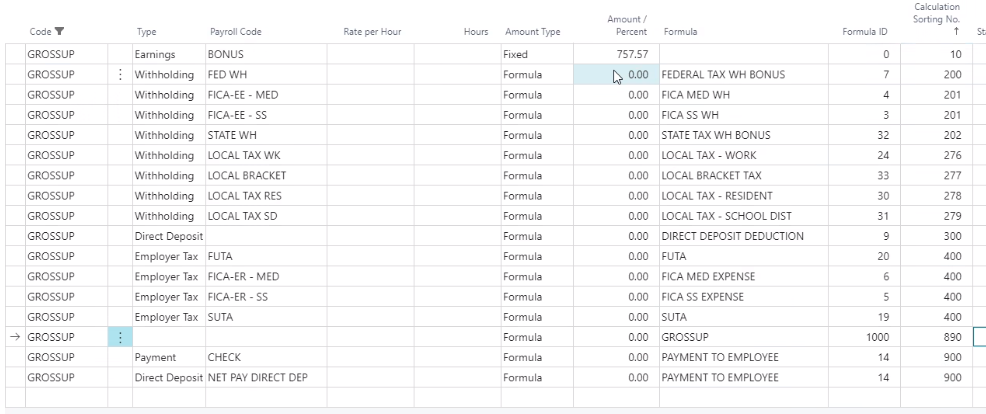Click the Formula ID 19 cell
This screenshot has width=986, height=414.
point(864,316)
